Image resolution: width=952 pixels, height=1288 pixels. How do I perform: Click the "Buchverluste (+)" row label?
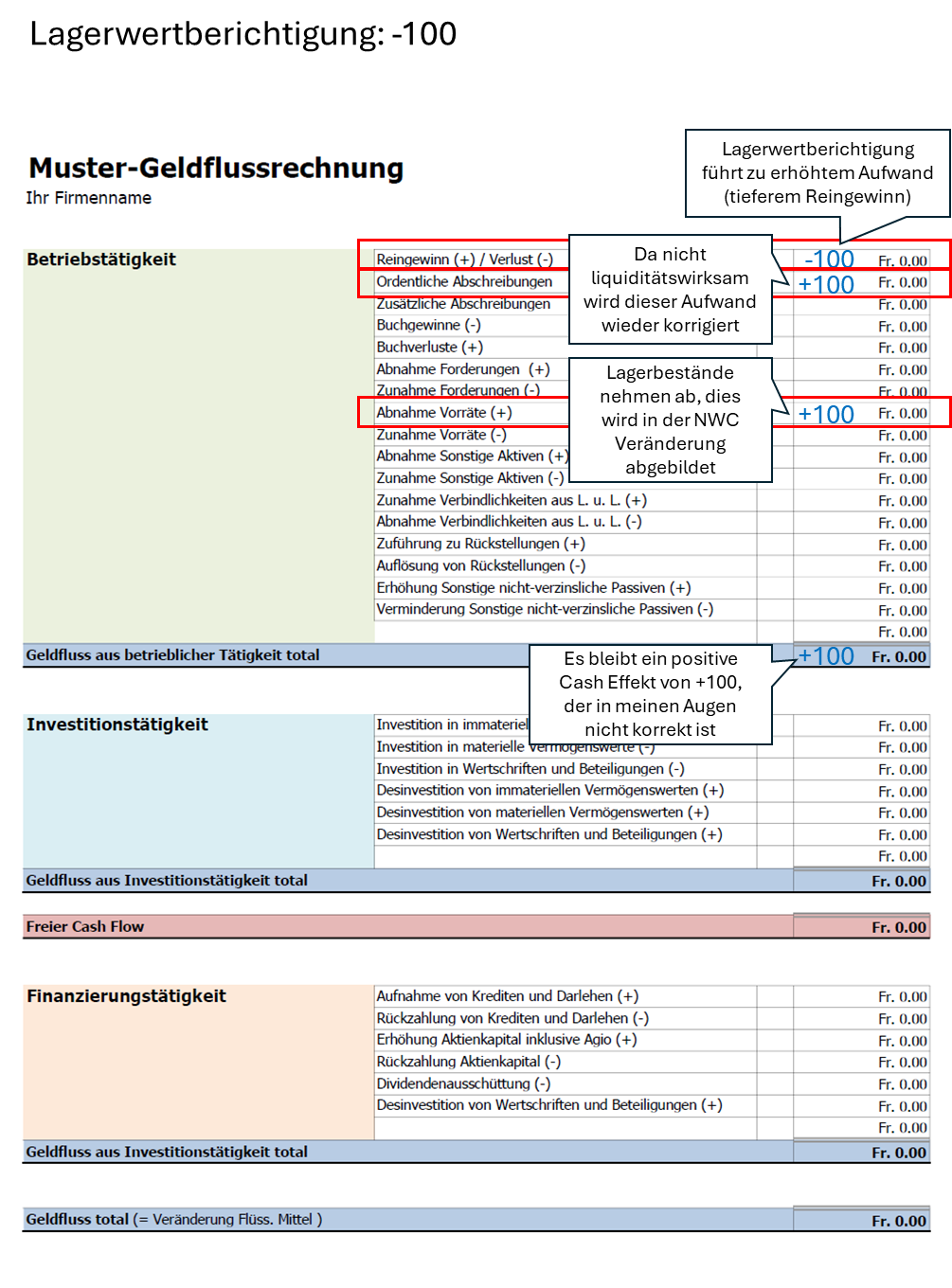430,348
